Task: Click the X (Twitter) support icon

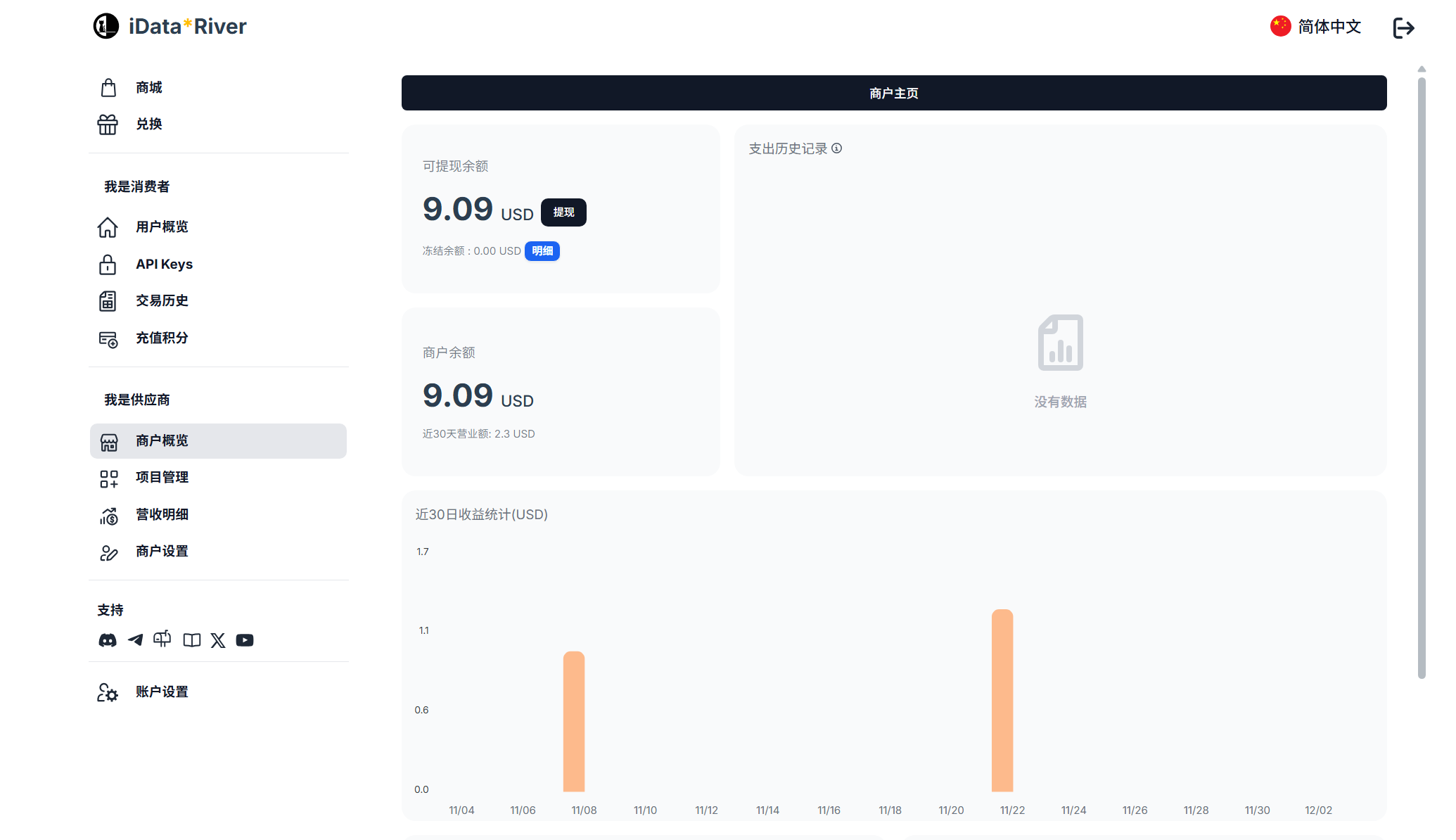Action: 218,640
